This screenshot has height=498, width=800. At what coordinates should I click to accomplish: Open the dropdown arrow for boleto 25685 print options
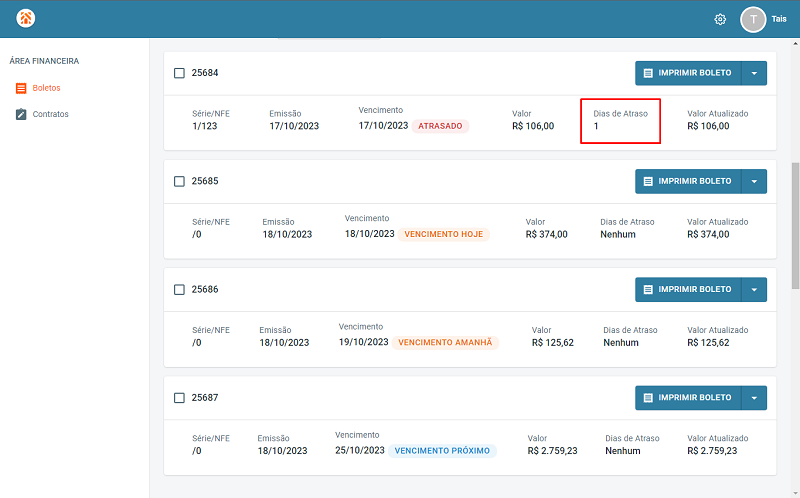tap(754, 181)
